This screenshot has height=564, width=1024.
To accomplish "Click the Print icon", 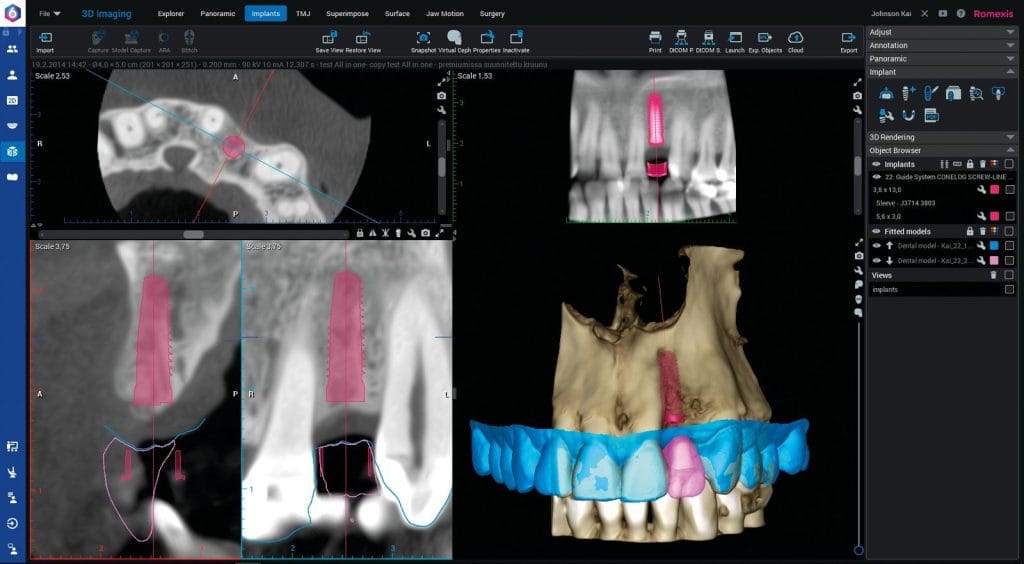I will [x=655, y=38].
